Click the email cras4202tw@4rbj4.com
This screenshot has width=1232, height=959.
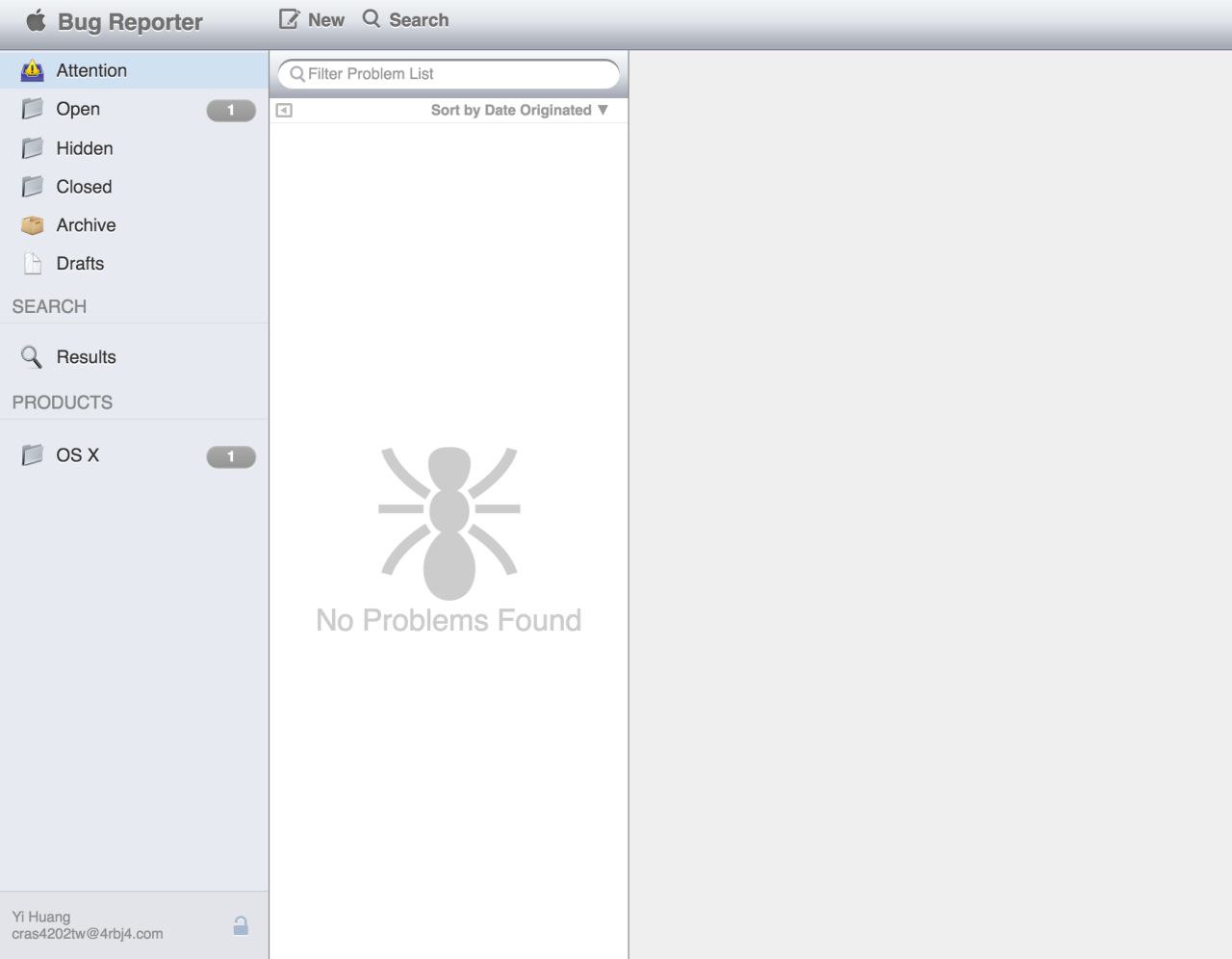(88, 934)
